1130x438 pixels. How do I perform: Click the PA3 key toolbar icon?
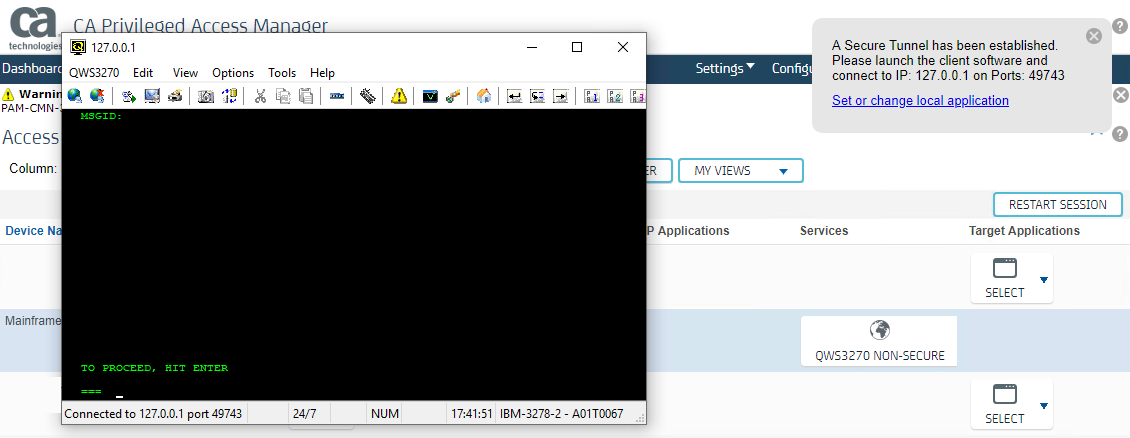[638, 96]
